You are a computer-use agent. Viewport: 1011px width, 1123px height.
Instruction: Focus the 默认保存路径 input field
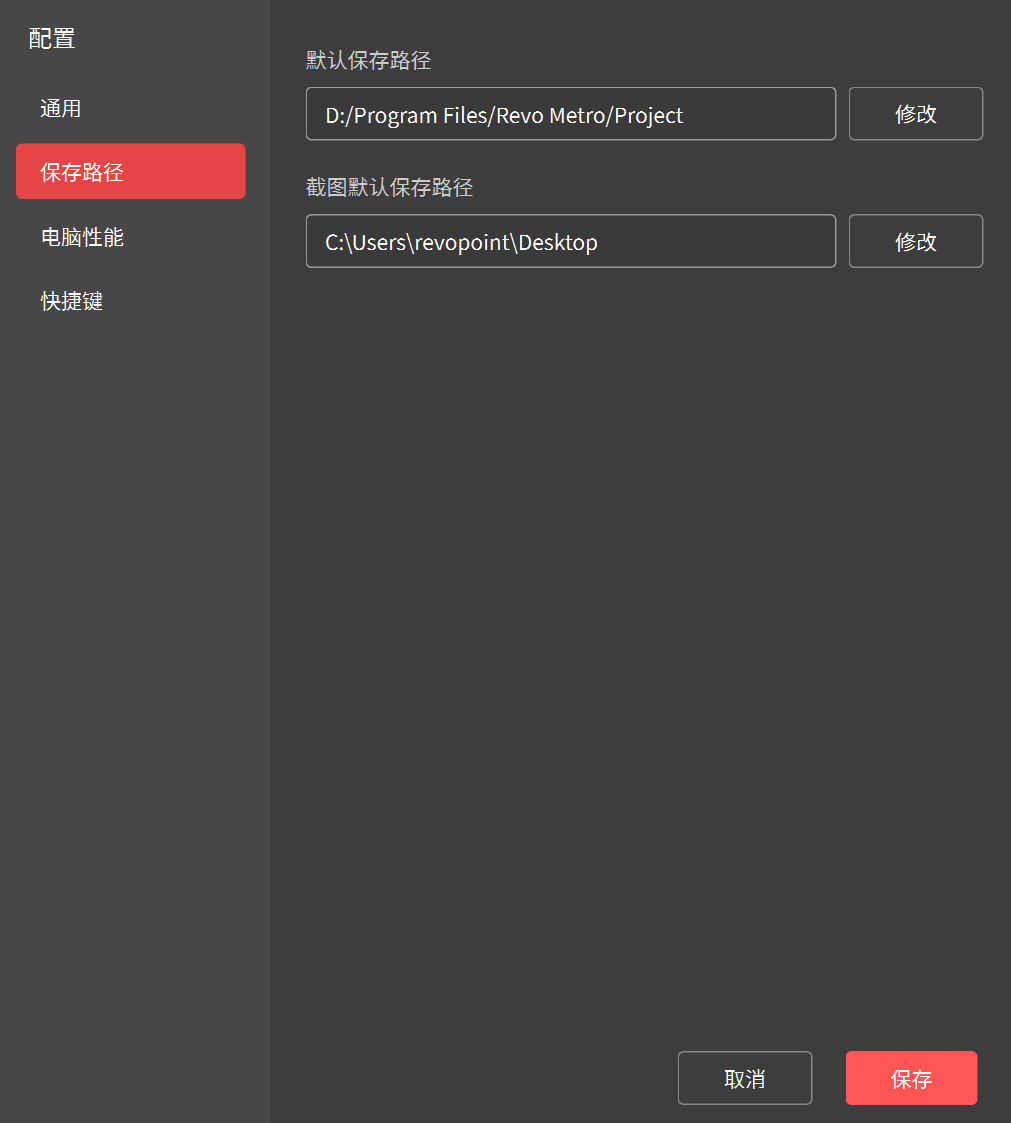[x=760, y=114]
